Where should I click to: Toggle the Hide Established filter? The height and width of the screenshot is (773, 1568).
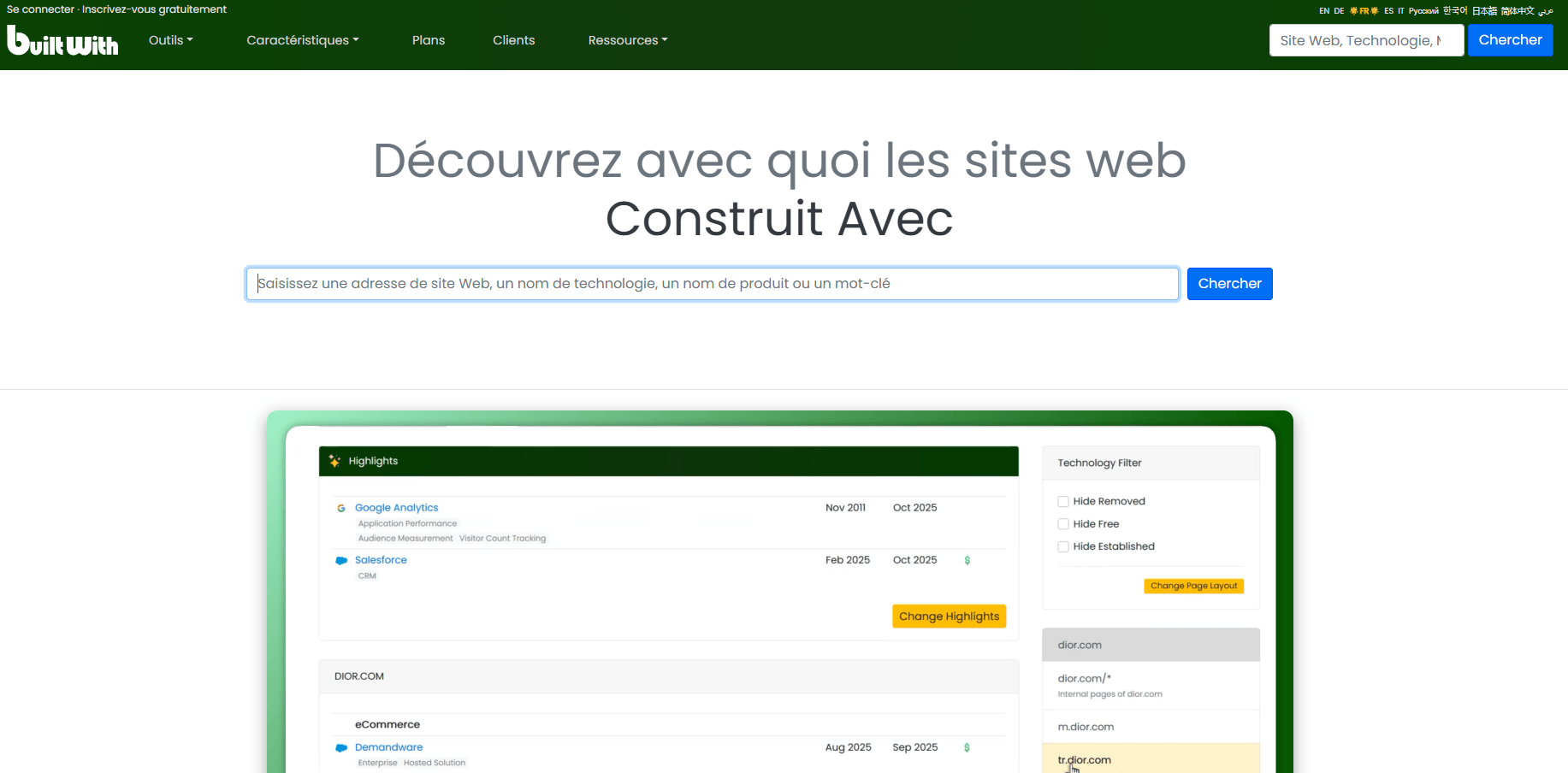click(1063, 546)
